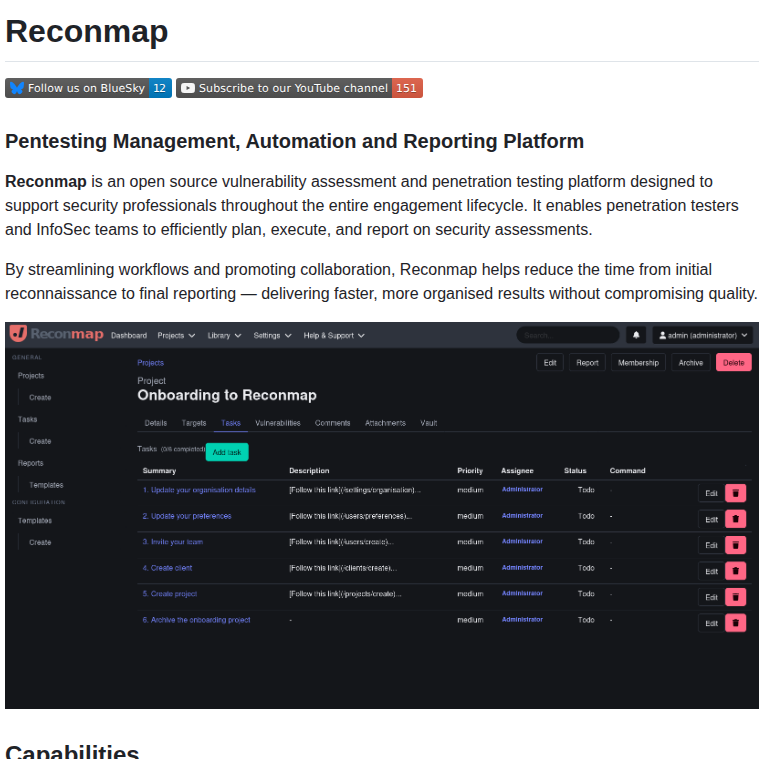Delete task 'Update your preferences' with trash icon
This screenshot has height=759, width=759.
[735, 519]
